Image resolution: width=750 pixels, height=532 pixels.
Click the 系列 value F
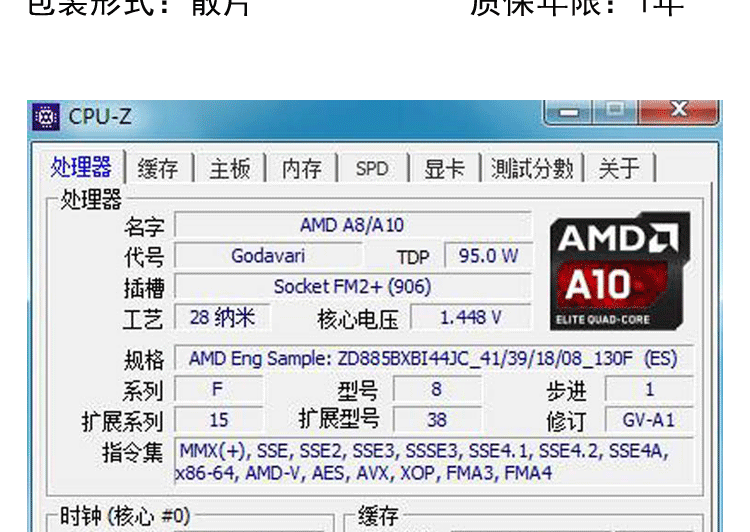click(x=219, y=389)
